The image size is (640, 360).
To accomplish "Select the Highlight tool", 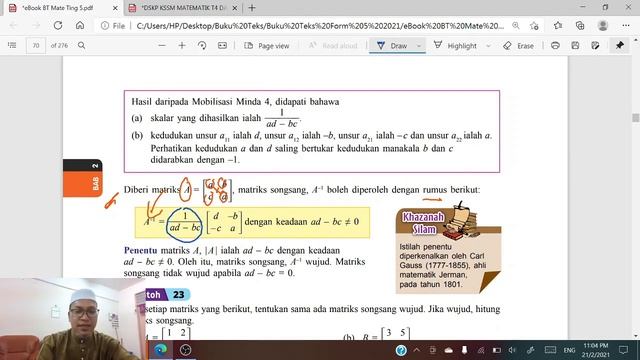I will [455, 46].
